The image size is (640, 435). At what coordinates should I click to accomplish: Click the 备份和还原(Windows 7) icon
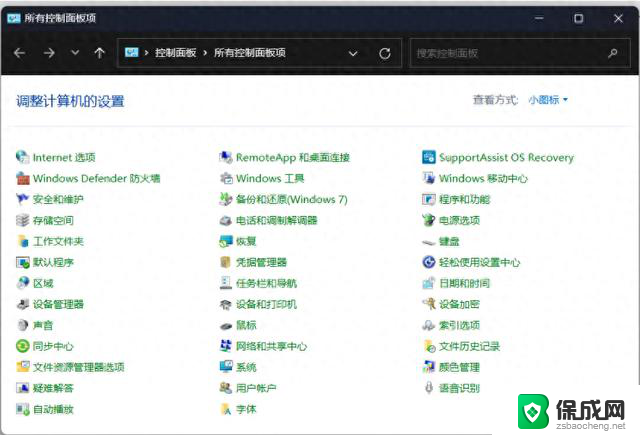[x=226, y=199]
